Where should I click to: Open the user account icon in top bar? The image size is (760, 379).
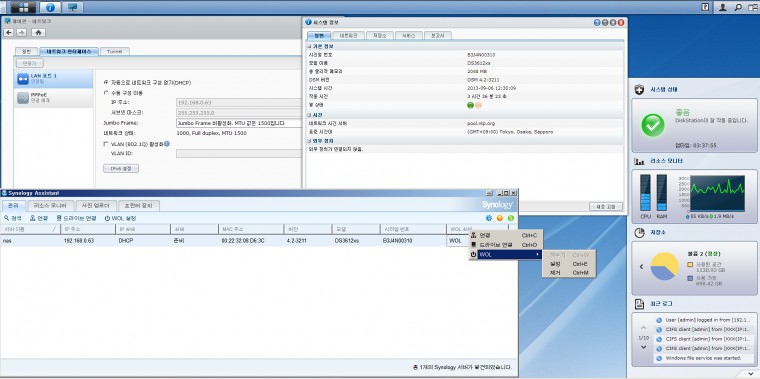pos(723,7)
